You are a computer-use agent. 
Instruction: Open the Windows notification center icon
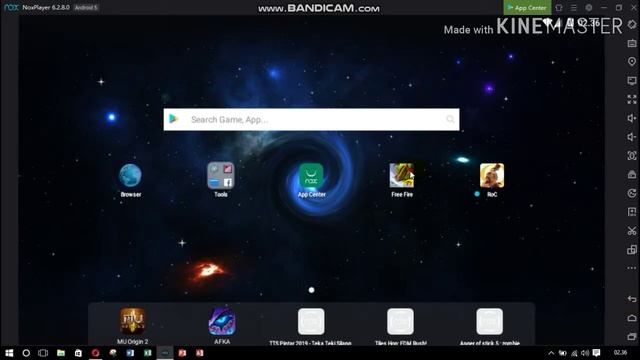(x=597, y=353)
